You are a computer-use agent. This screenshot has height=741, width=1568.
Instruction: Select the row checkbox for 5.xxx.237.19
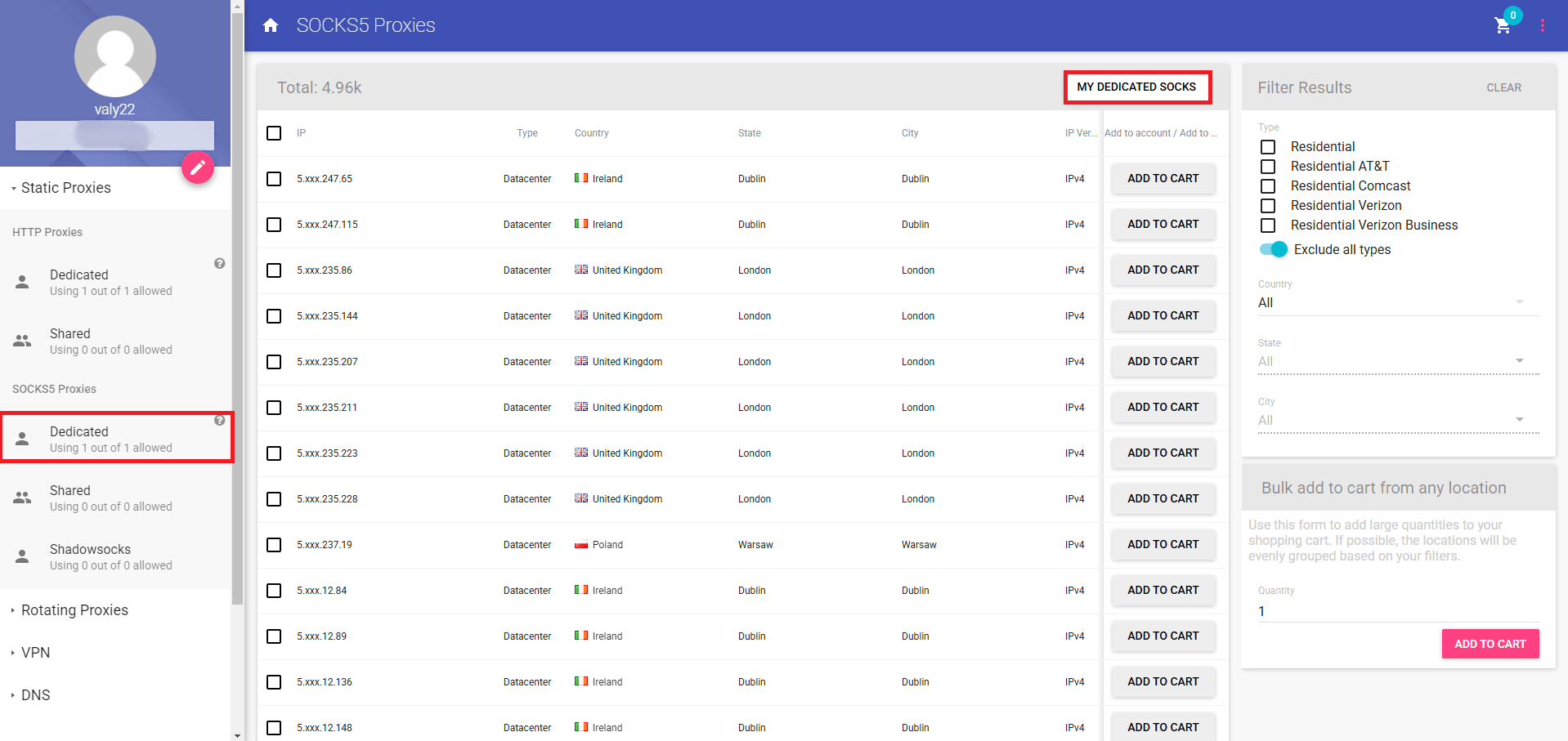pyautogui.click(x=274, y=545)
